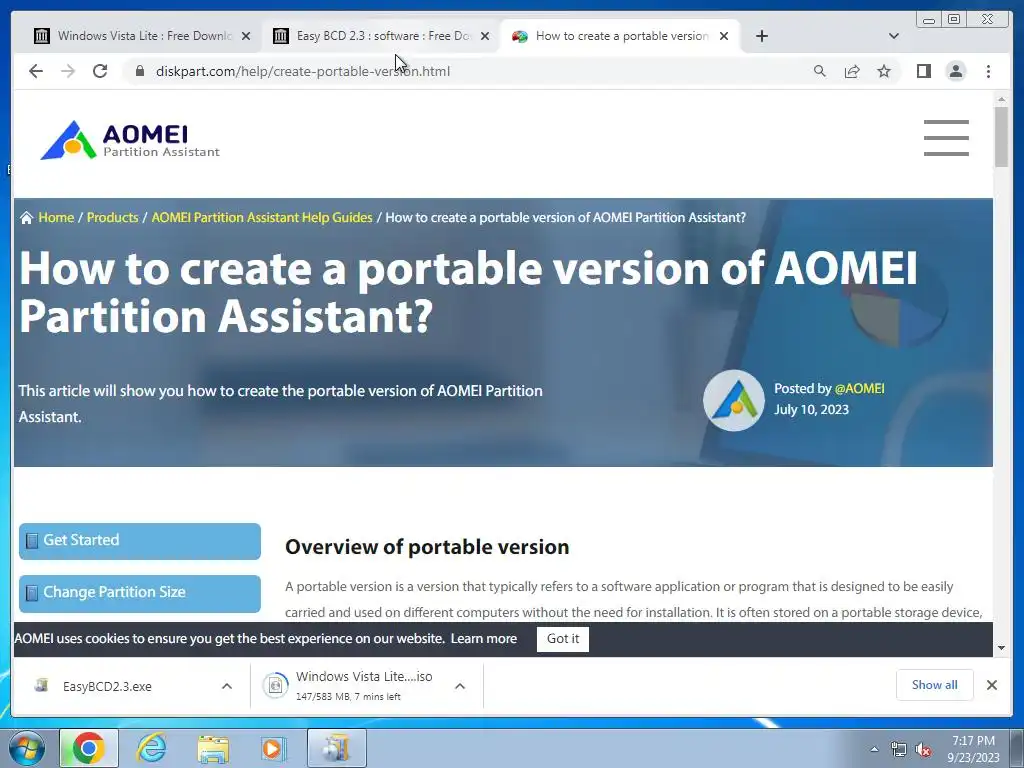Open the Chrome three-dot menu

(x=988, y=71)
